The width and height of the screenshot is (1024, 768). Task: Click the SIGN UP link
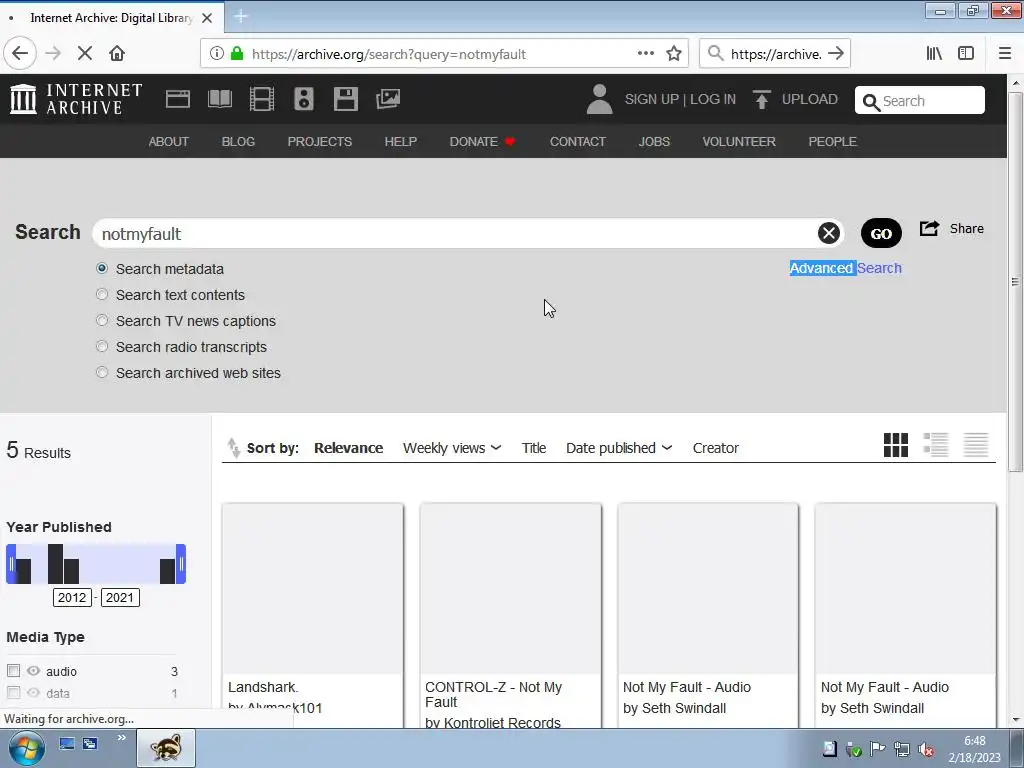point(652,99)
